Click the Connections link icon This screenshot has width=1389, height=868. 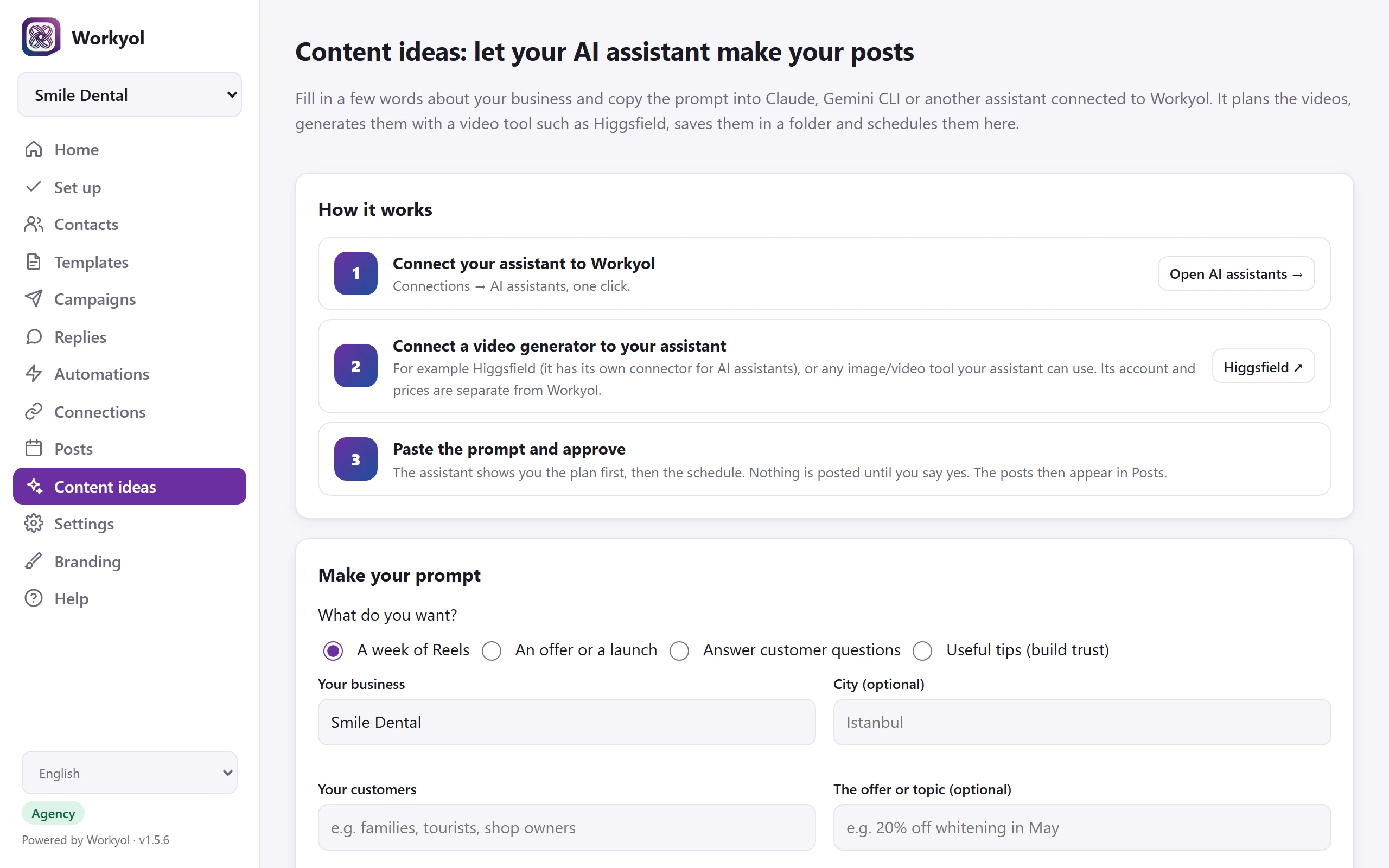click(34, 412)
